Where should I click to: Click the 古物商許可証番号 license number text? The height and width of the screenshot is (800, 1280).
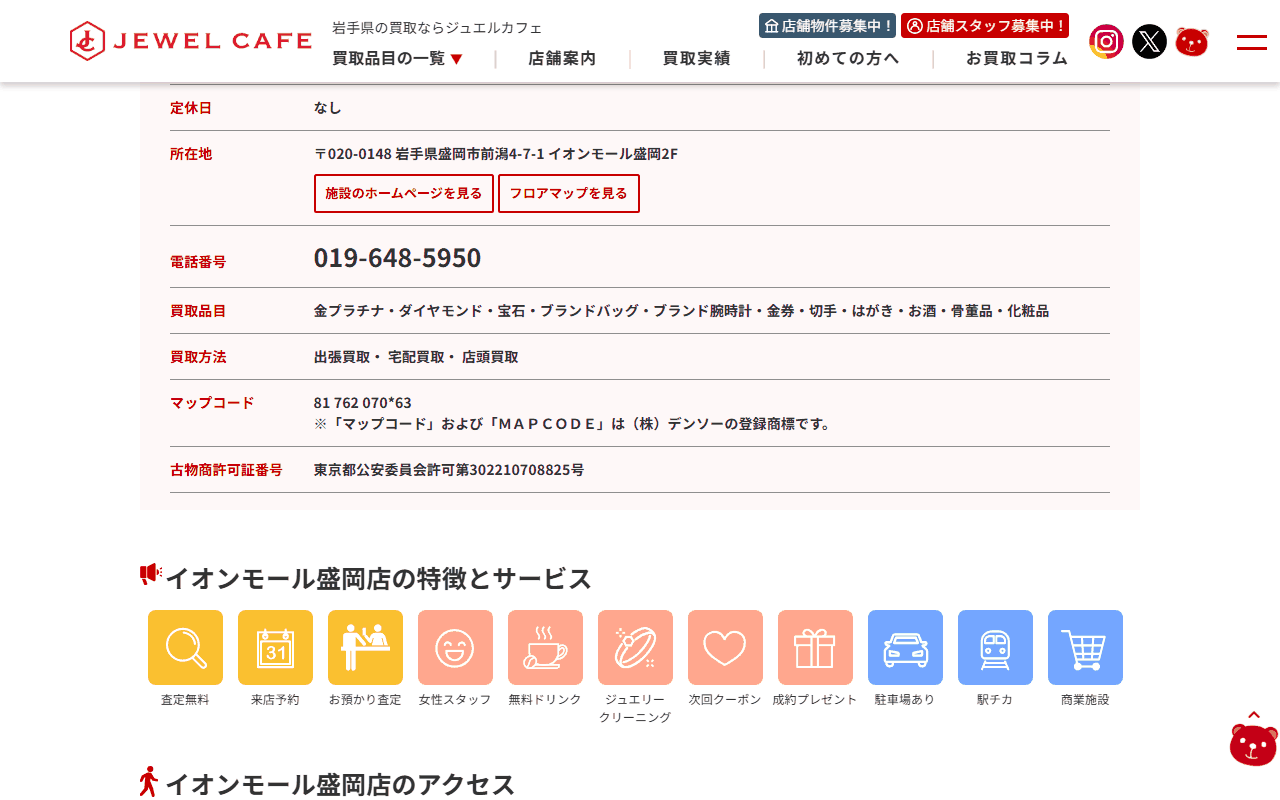point(449,470)
